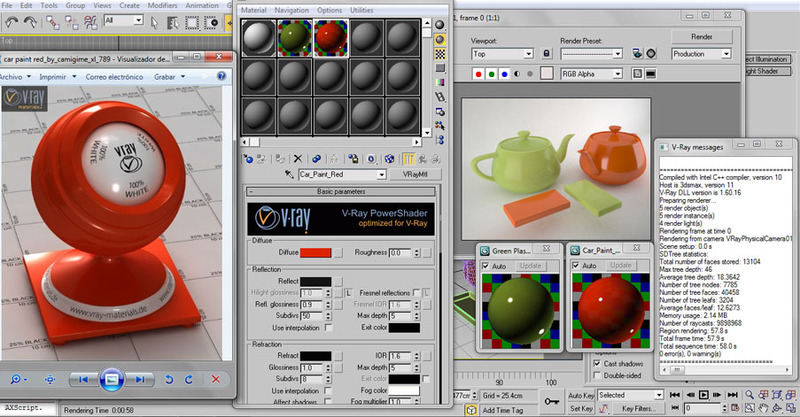Open Material menu in Material Editor
800x417 pixels.
(x=254, y=10)
